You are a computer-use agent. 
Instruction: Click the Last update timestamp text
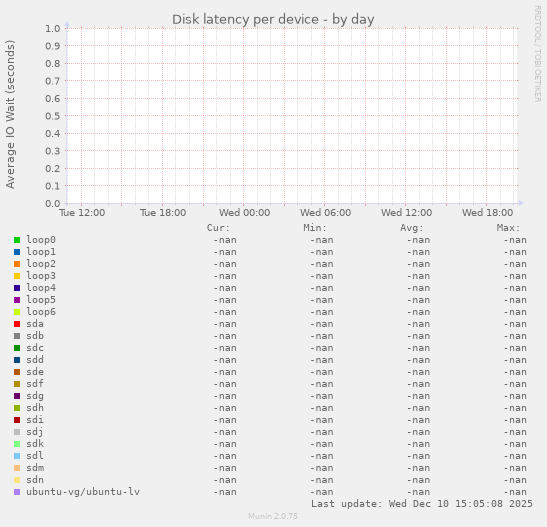(x=422, y=504)
